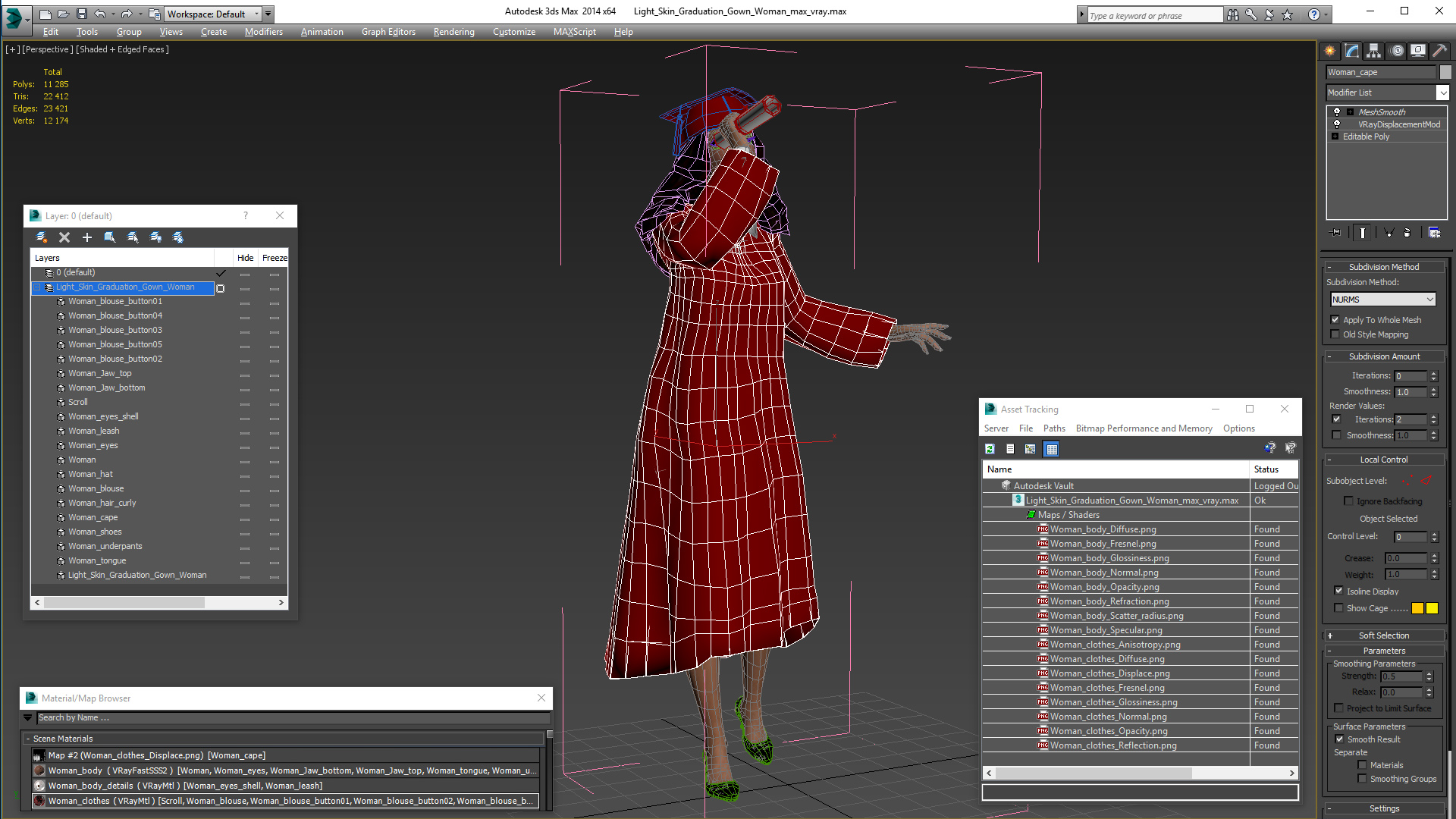
Task: Disable the Isoline Display checkbox
Action: 1338,591
